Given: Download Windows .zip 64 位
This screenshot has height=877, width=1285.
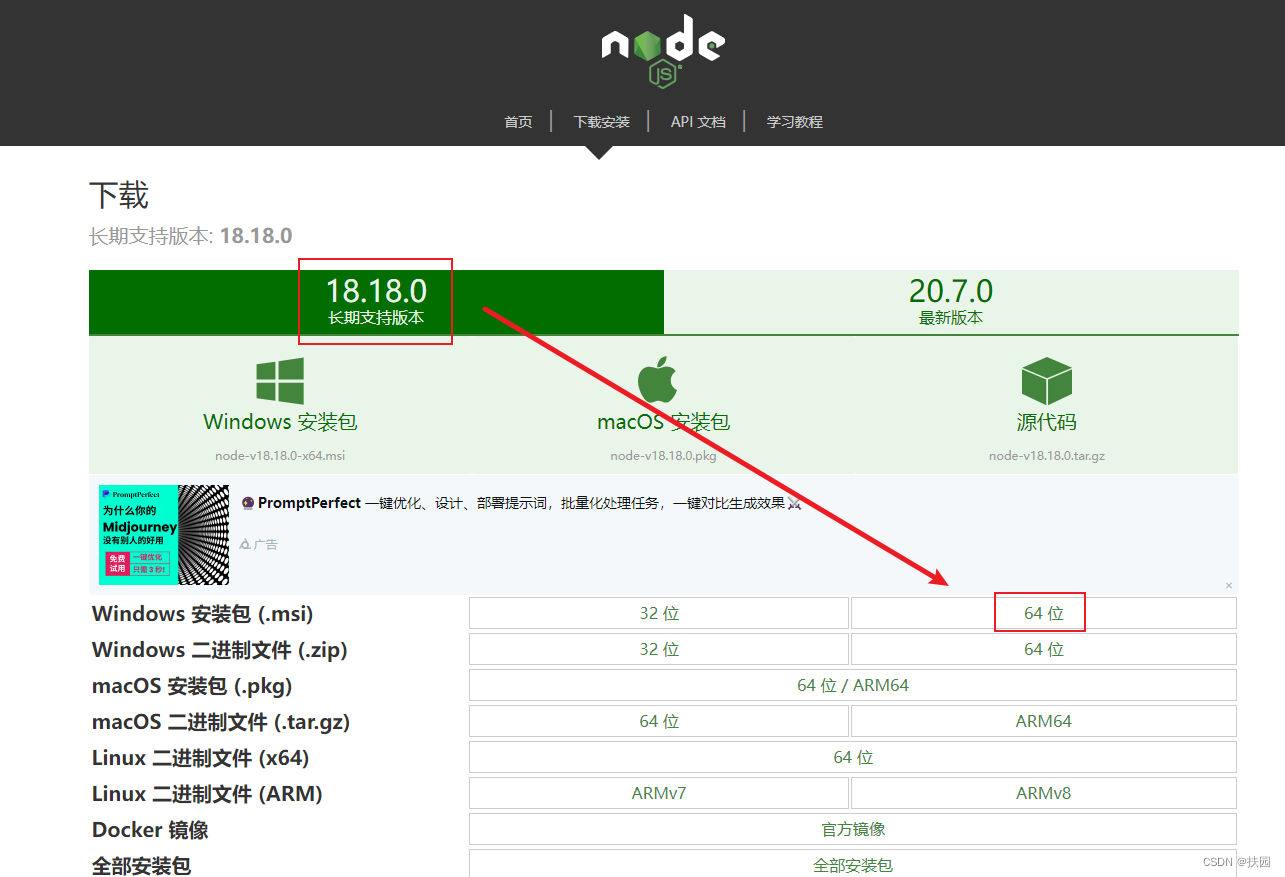Looking at the screenshot, I should click(1044, 649).
